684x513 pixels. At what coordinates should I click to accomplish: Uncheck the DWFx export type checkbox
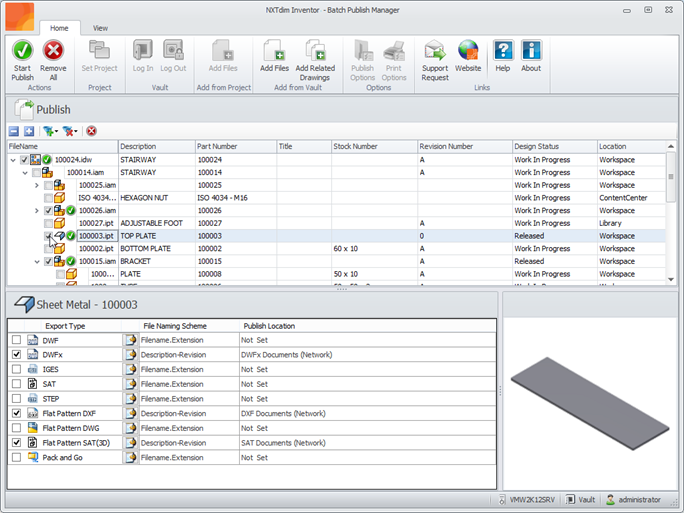click(17, 355)
